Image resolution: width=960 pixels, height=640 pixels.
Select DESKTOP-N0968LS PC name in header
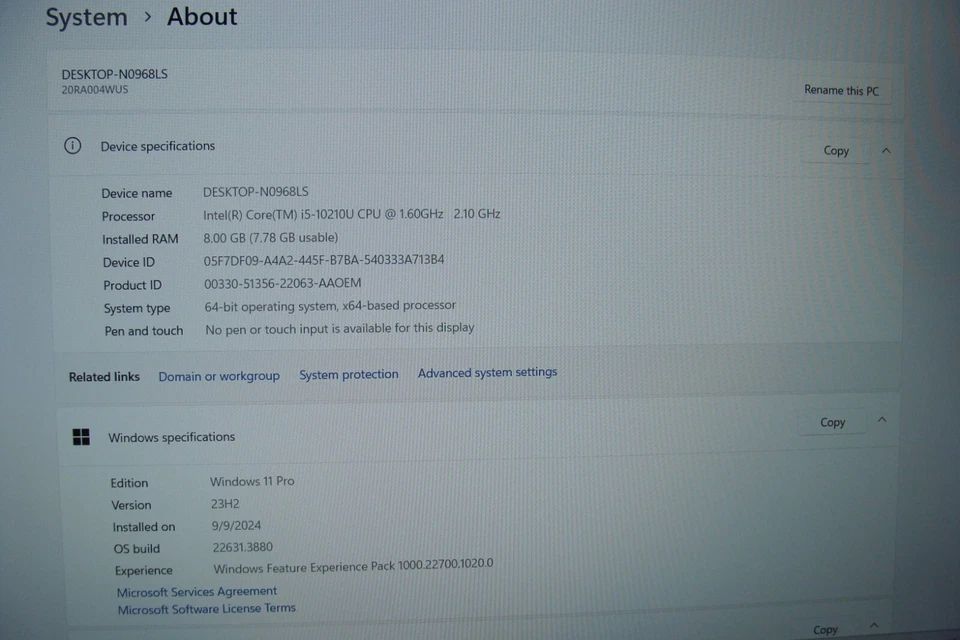click(x=114, y=74)
